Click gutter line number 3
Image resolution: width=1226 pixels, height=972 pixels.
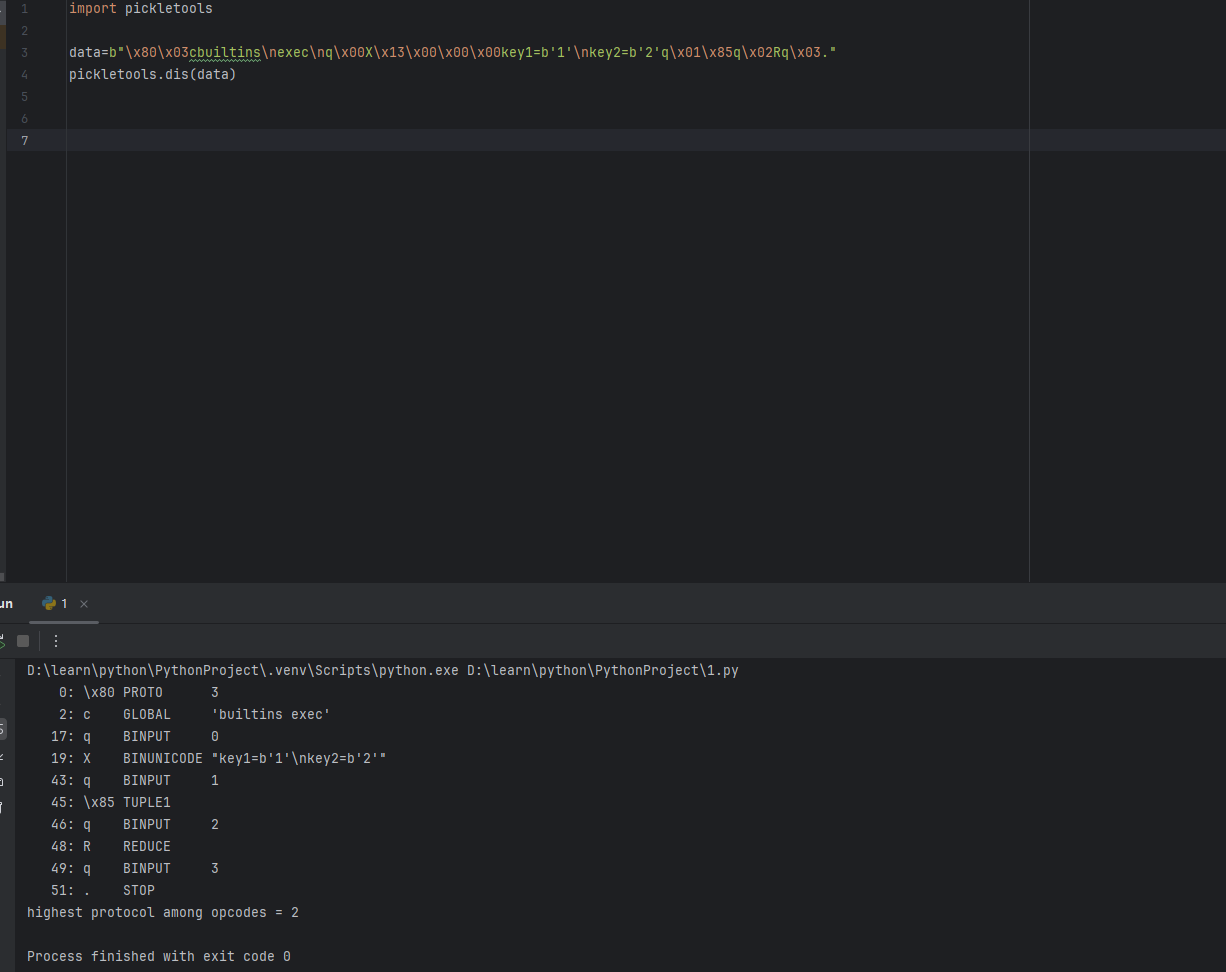25,52
